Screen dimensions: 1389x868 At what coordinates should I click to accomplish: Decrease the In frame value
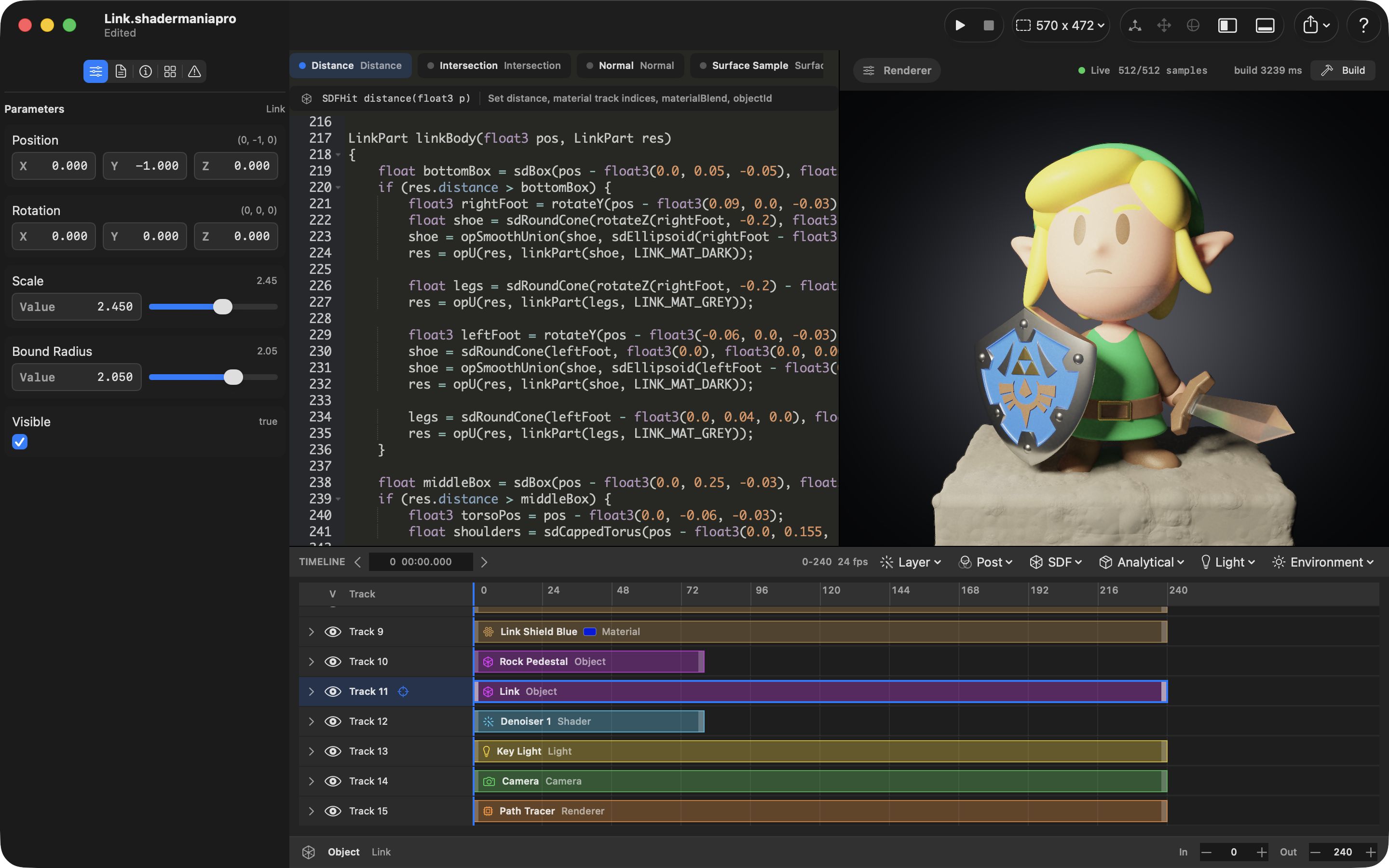(1206, 852)
